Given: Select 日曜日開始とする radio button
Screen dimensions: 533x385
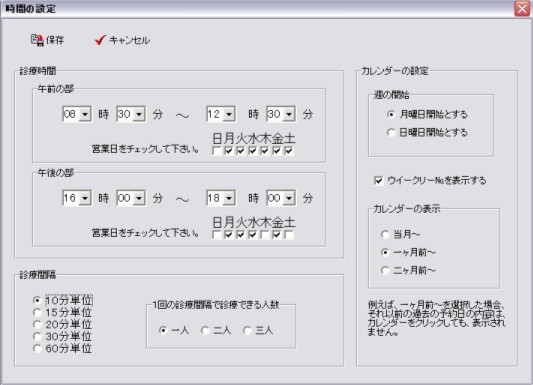Looking at the screenshot, I should [x=391, y=133].
